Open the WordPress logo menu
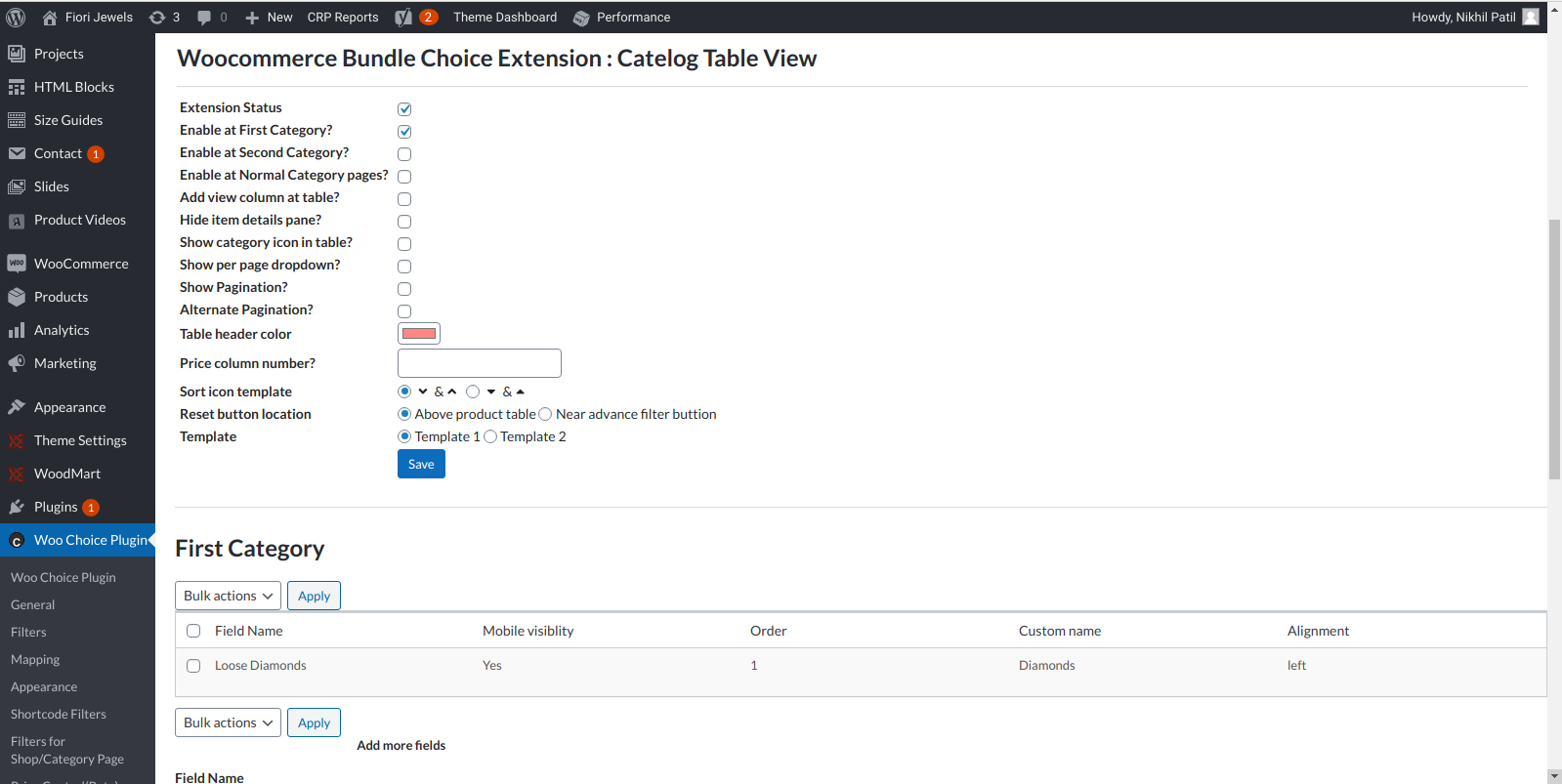 [16, 17]
